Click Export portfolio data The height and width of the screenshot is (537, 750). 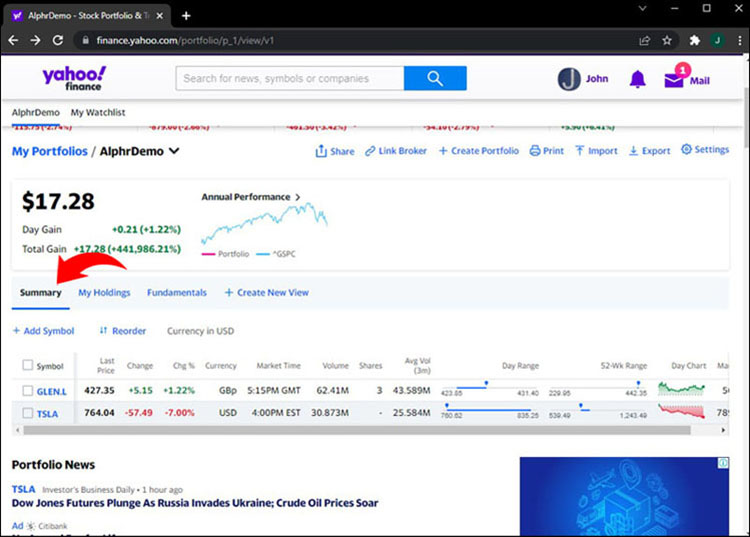pyautogui.click(x=650, y=151)
